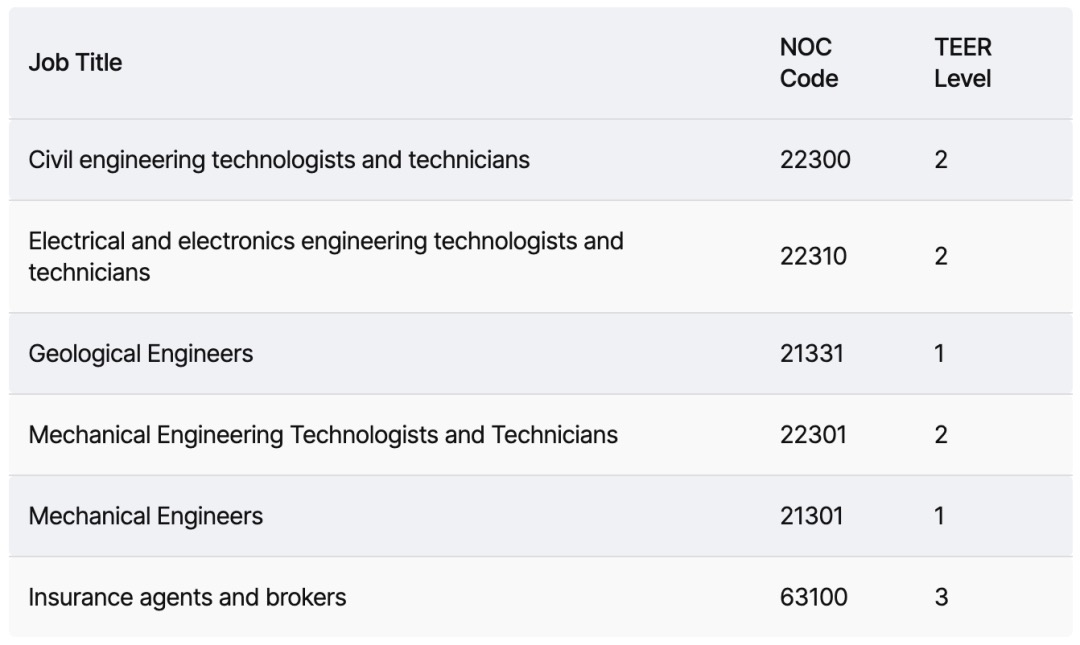This screenshot has height=645, width=1080.
Task: Click NOC code 21301
Action: click(x=811, y=516)
